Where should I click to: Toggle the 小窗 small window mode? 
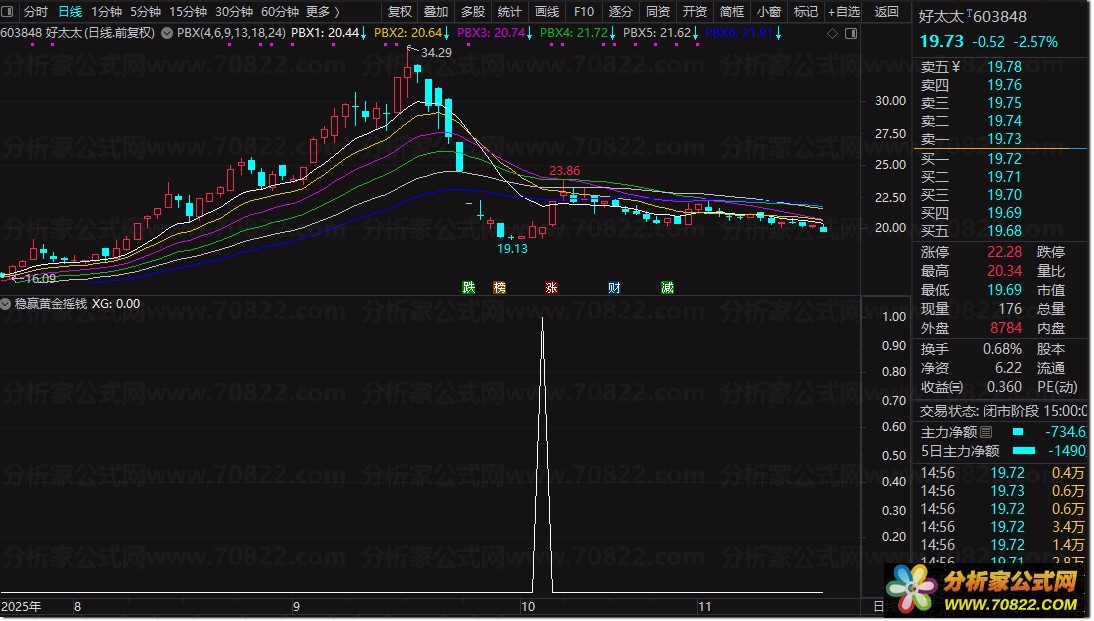pyautogui.click(x=769, y=12)
